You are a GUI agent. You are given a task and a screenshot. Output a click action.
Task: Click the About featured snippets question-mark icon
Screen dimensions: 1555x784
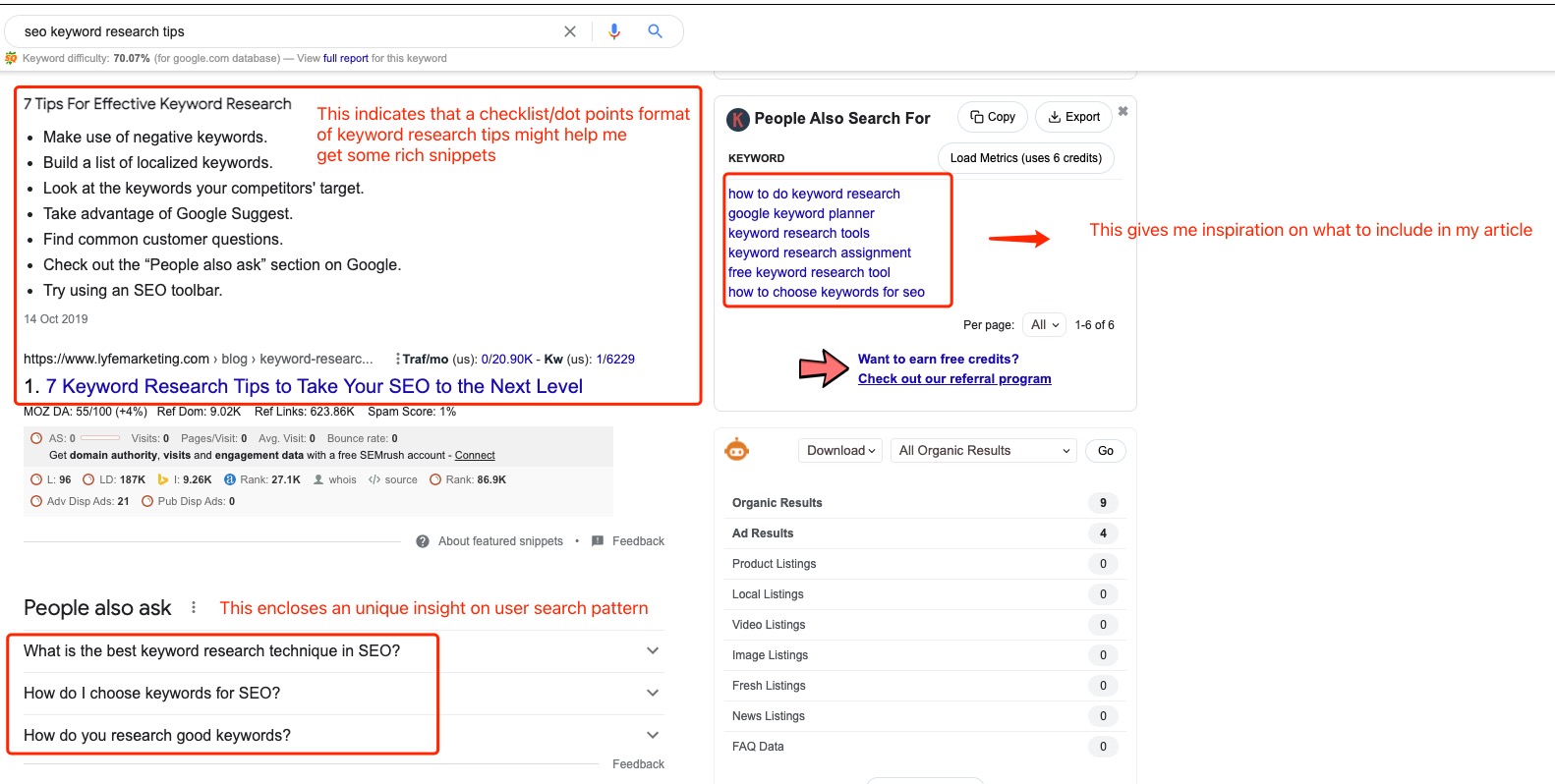(423, 541)
